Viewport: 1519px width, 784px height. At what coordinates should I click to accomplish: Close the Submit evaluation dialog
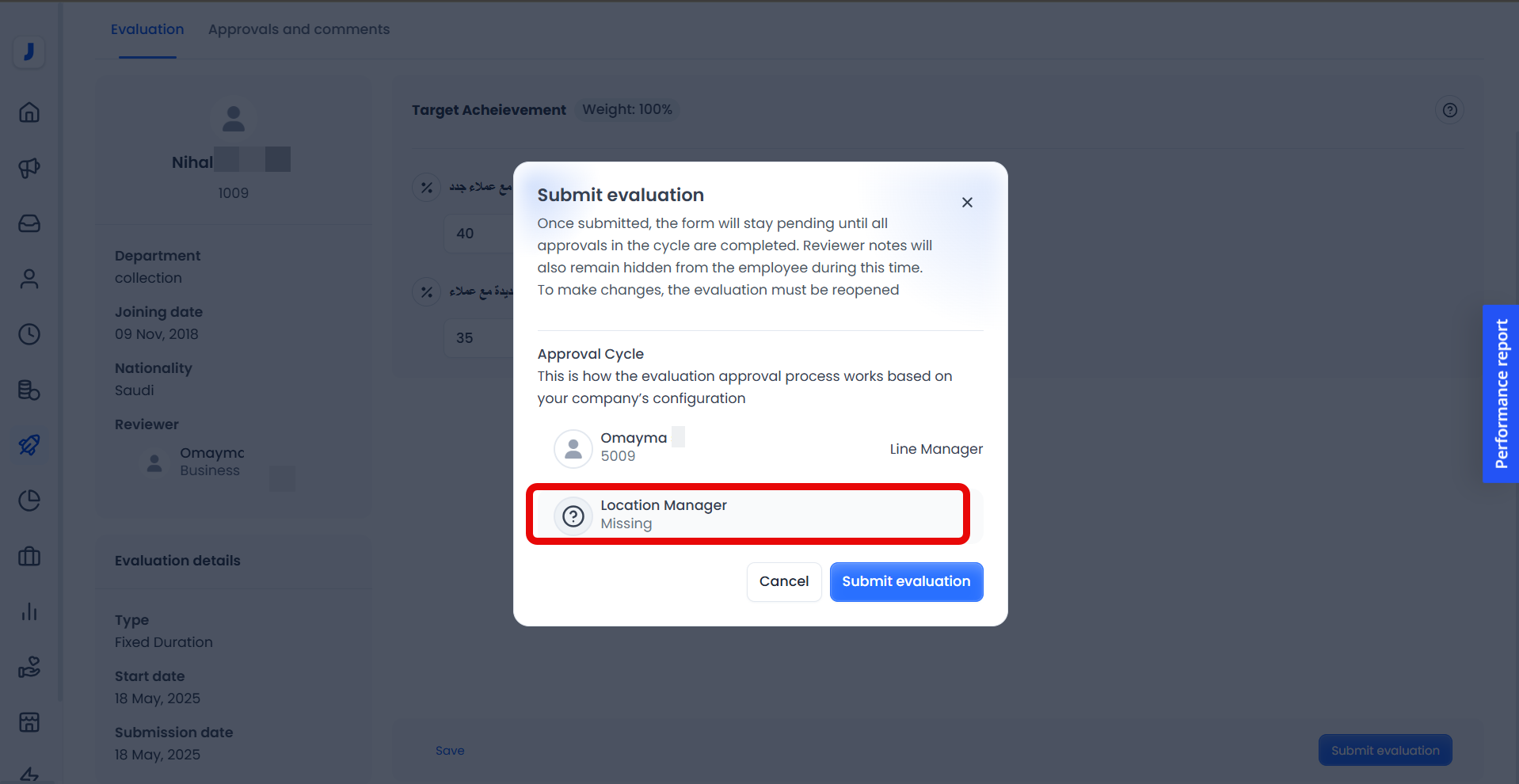point(967,203)
